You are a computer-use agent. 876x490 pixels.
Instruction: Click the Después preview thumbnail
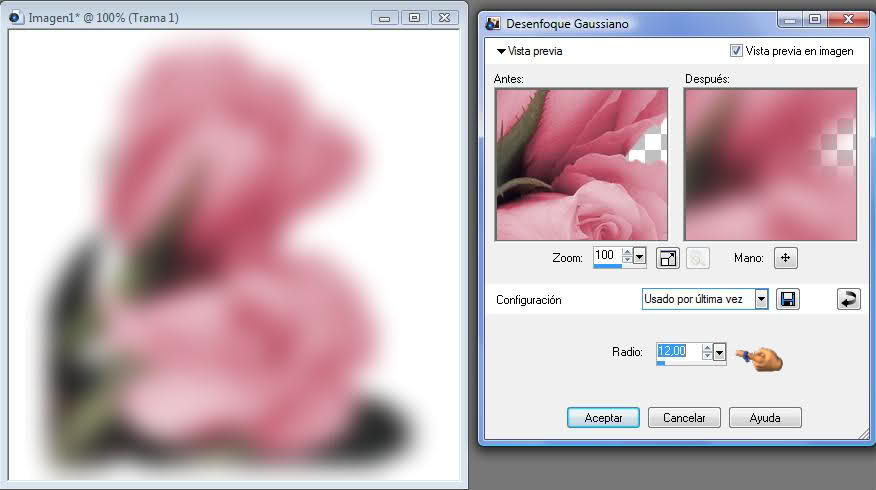point(770,164)
